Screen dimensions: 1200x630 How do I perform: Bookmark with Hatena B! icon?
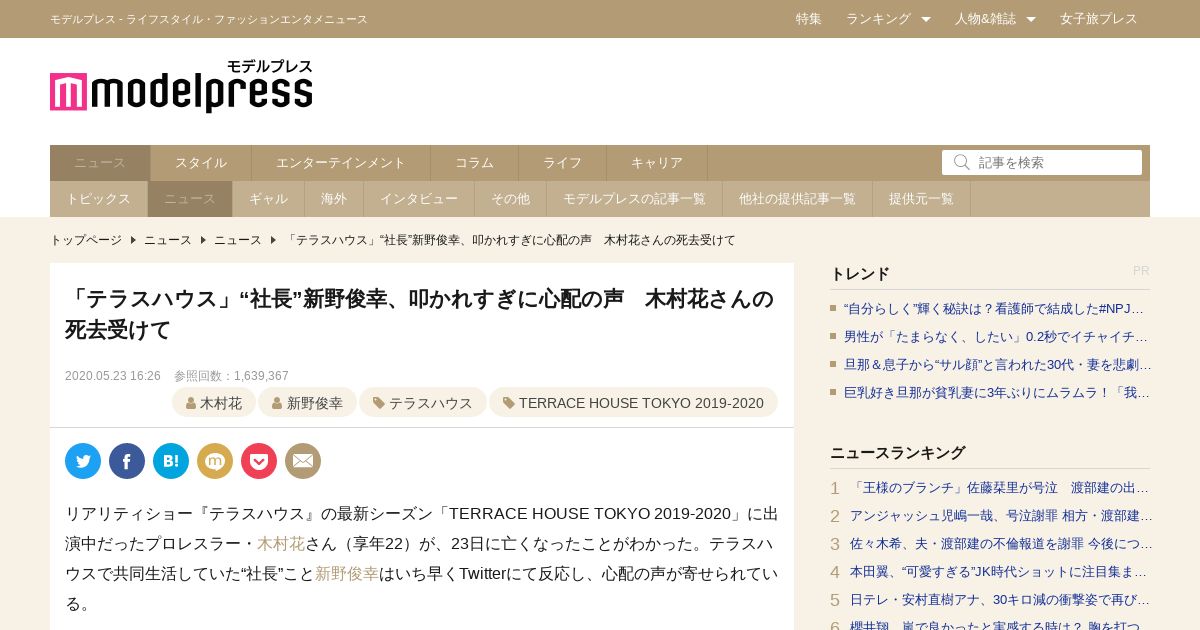pos(171,461)
